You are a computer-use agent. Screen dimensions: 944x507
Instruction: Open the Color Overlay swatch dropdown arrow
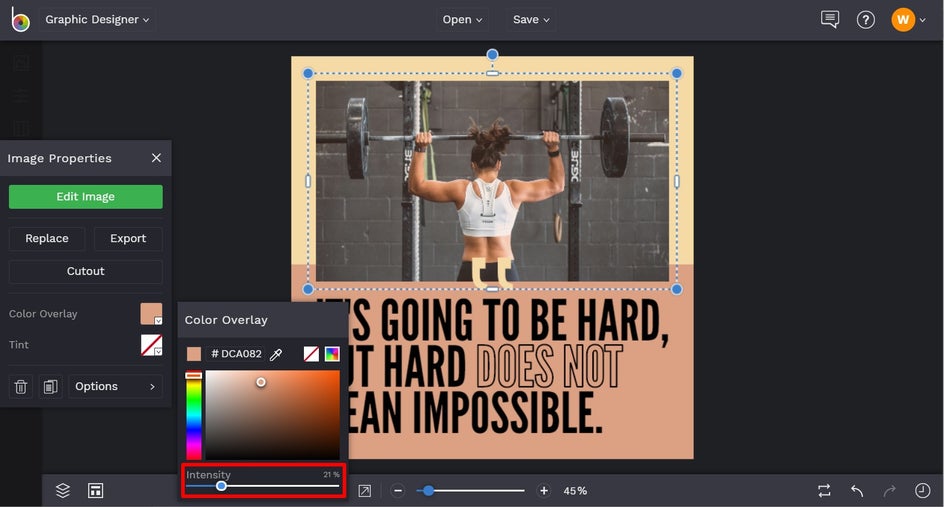pos(158,320)
